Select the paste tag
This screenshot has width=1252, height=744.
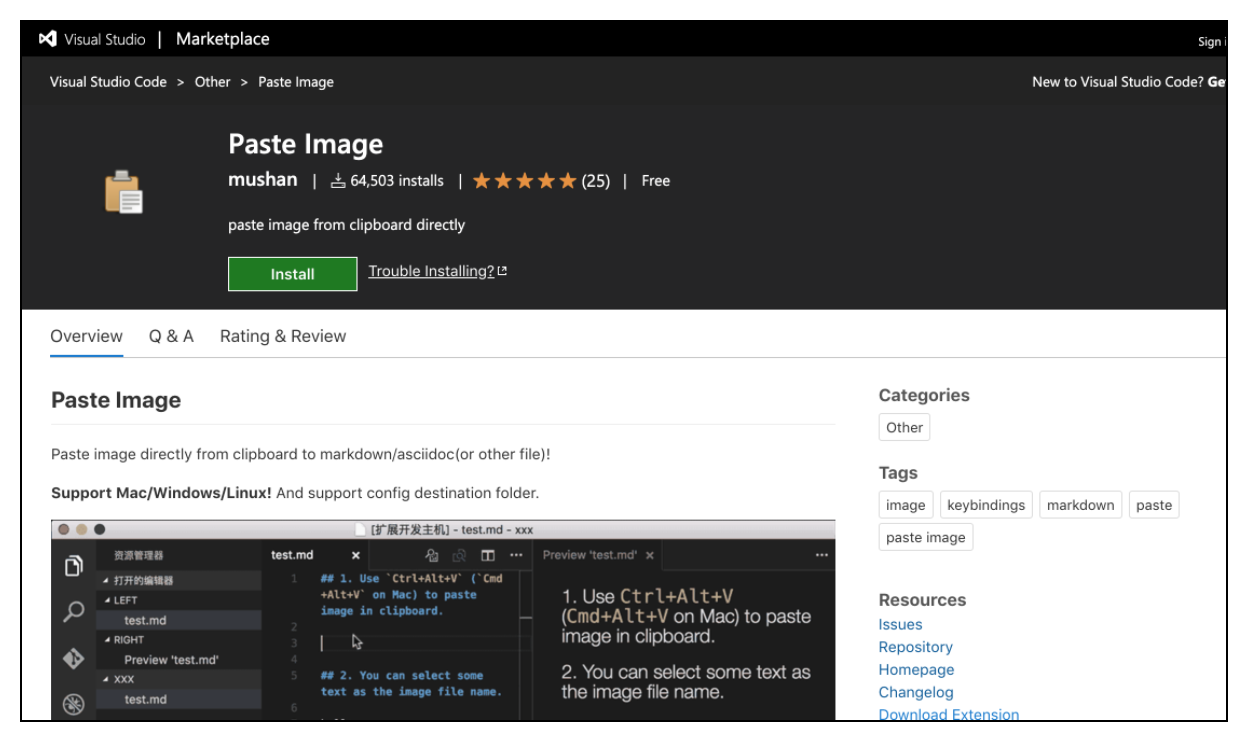tap(1154, 505)
